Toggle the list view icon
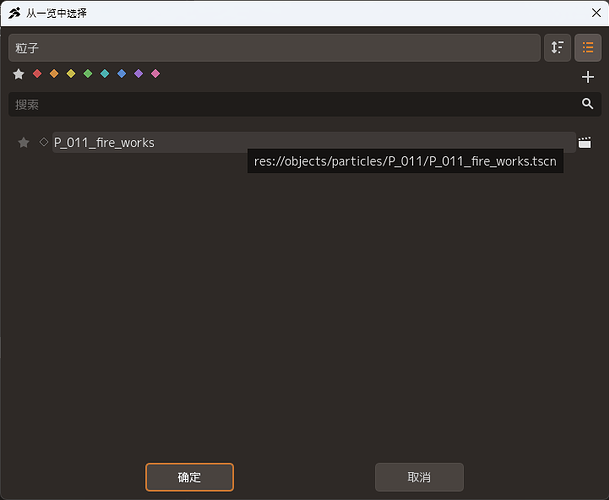Image resolution: width=609 pixels, height=500 pixels. pos(588,48)
